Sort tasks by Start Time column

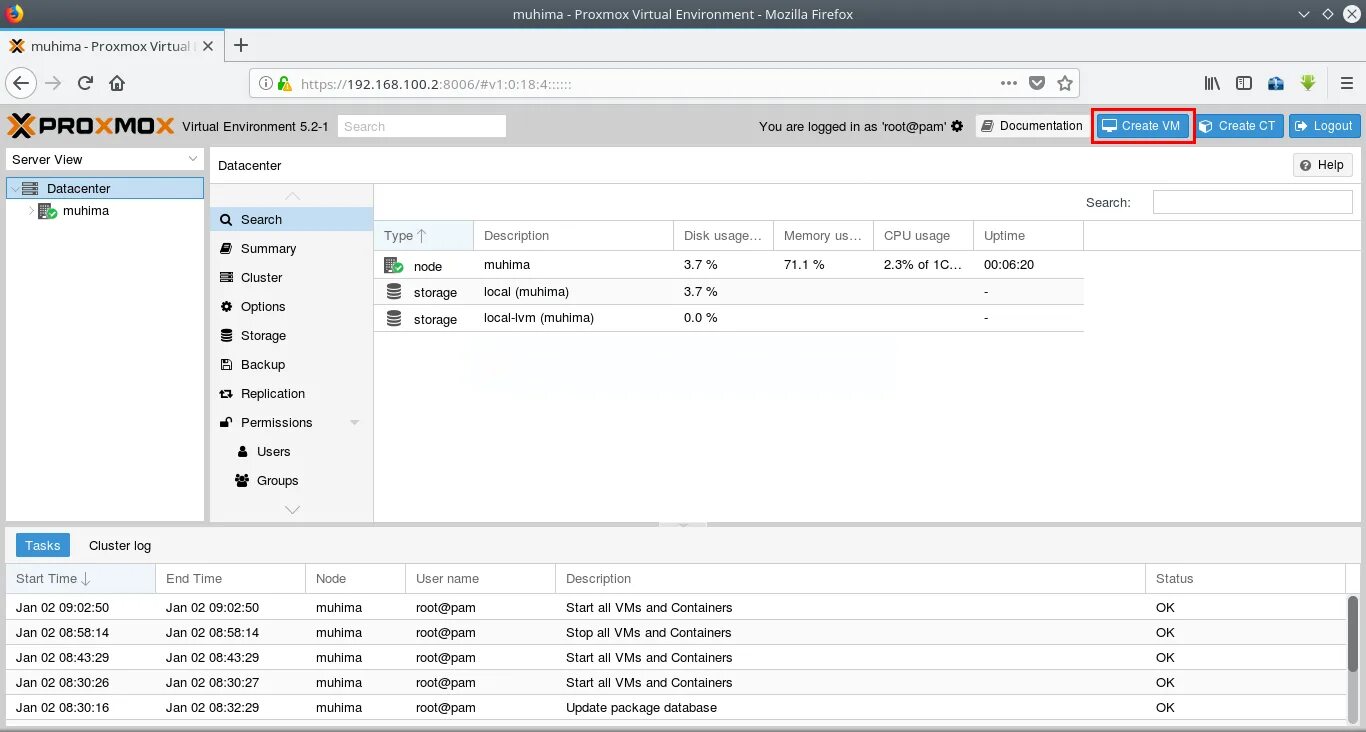coord(81,578)
